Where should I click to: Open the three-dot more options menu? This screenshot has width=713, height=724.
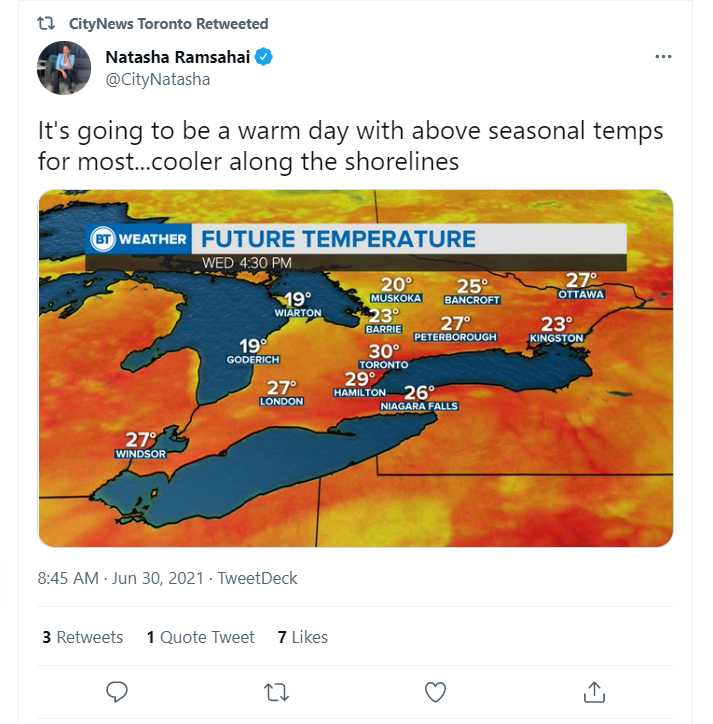(x=663, y=56)
